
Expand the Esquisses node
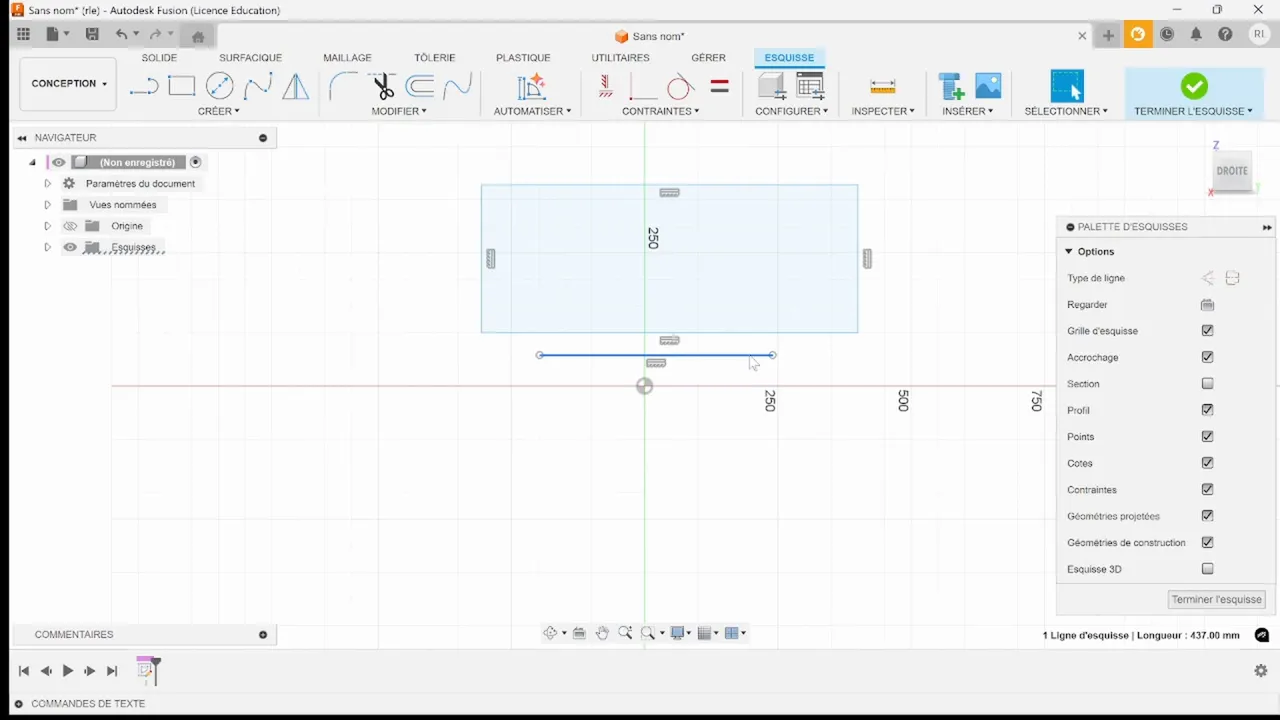47,247
